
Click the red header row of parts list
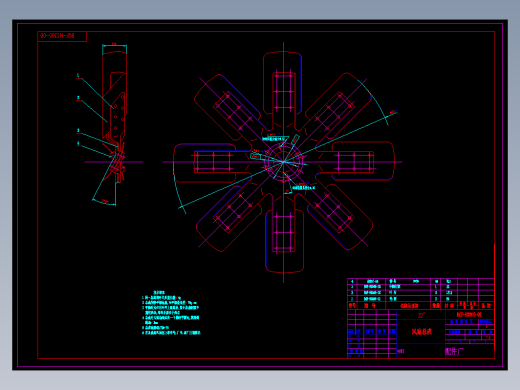[x=421, y=305]
